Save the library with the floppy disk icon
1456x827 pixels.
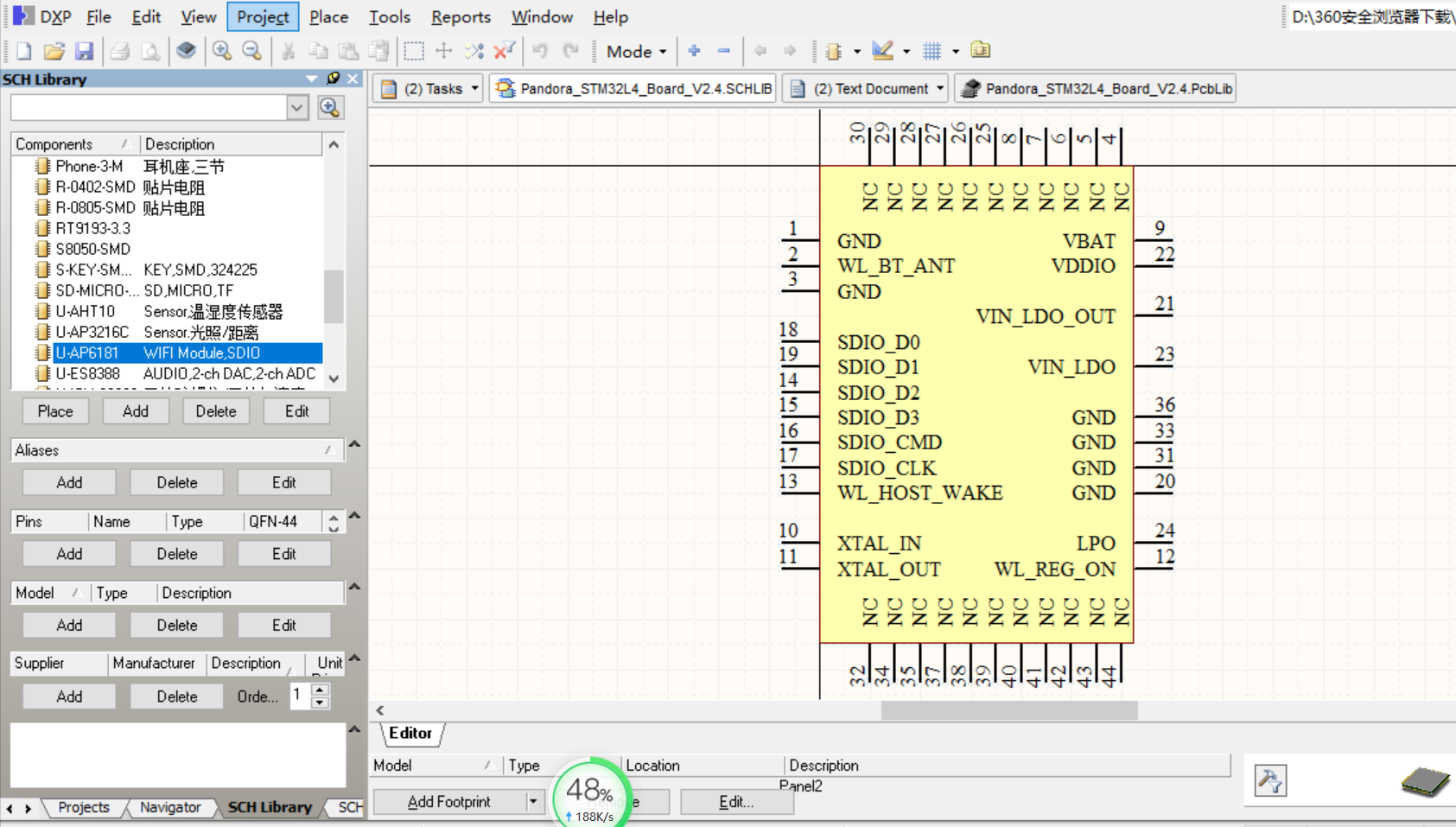pos(84,51)
